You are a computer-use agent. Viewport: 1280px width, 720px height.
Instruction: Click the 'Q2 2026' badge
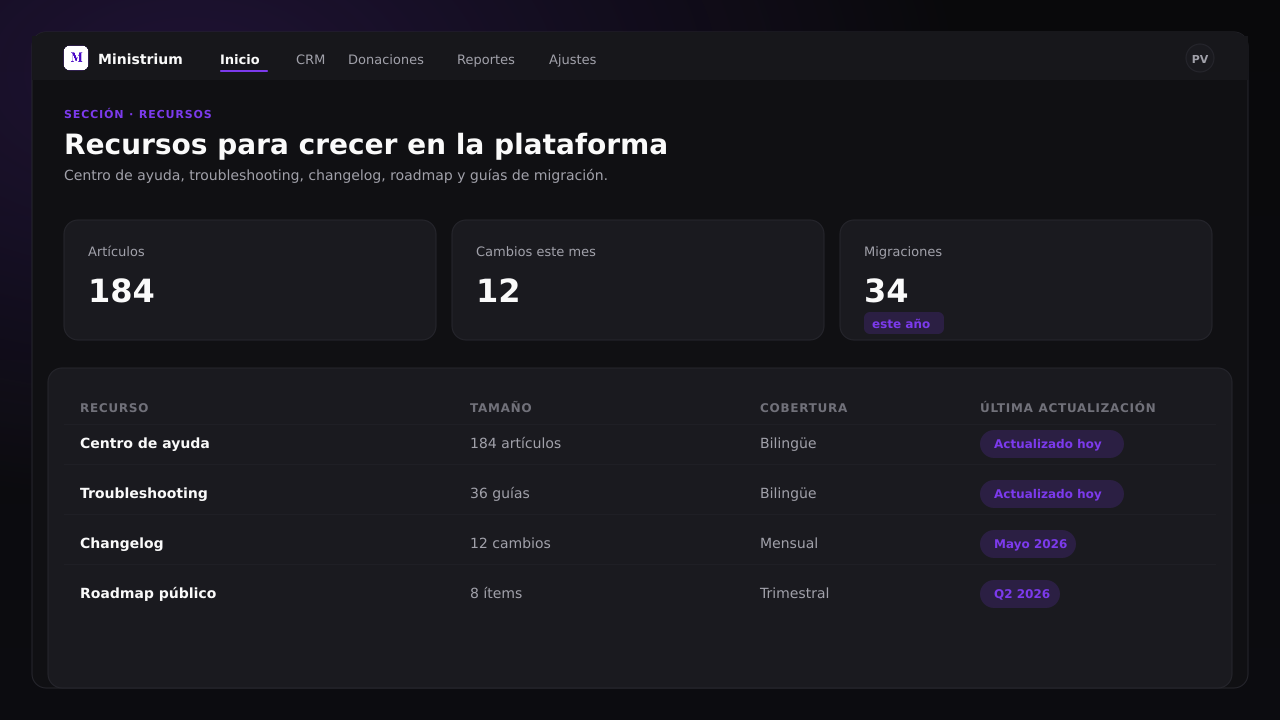tap(1020, 594)
